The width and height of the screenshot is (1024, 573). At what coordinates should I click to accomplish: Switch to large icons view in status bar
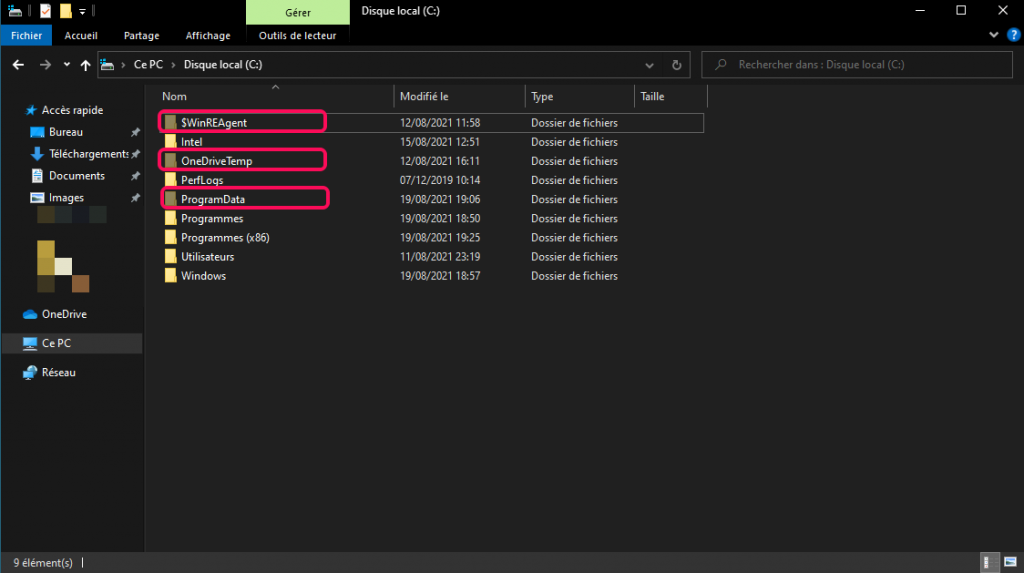(x=1010, y=562)
